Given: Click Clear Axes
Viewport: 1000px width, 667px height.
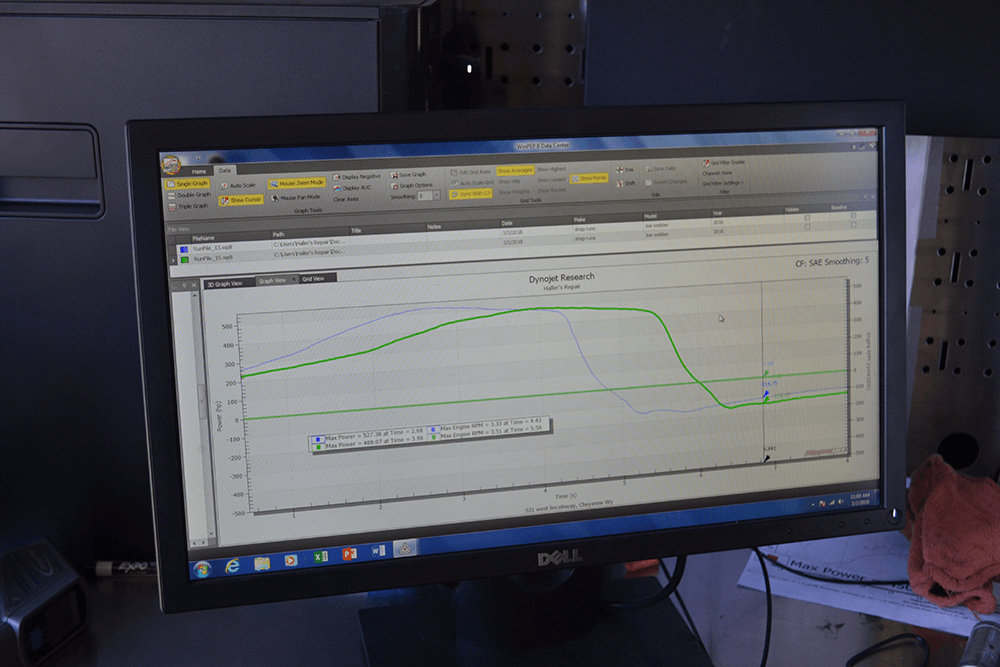Looking at the screenshot, I should click(x=346, y=200).
